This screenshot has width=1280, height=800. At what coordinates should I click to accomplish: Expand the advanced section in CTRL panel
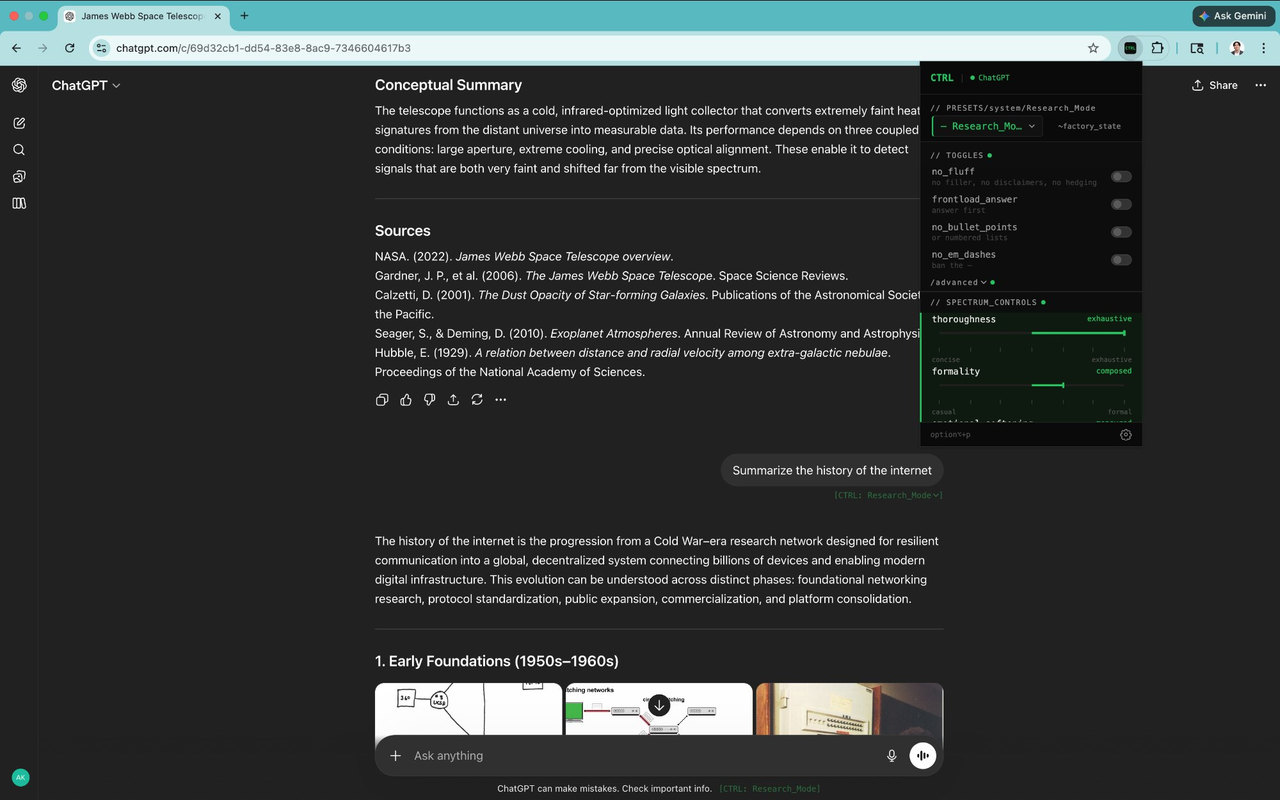point(957,282)
